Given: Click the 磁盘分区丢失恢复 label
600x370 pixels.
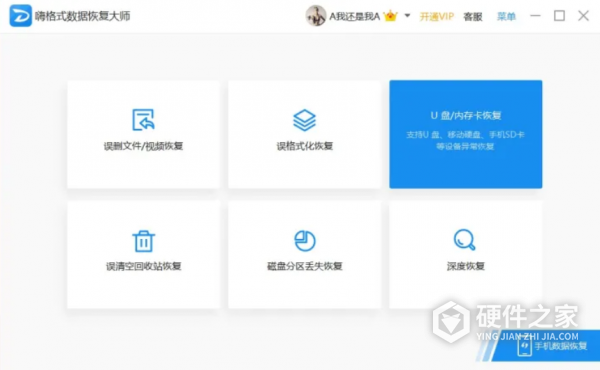Looking at the screenshot, I should tap(305, 266).
